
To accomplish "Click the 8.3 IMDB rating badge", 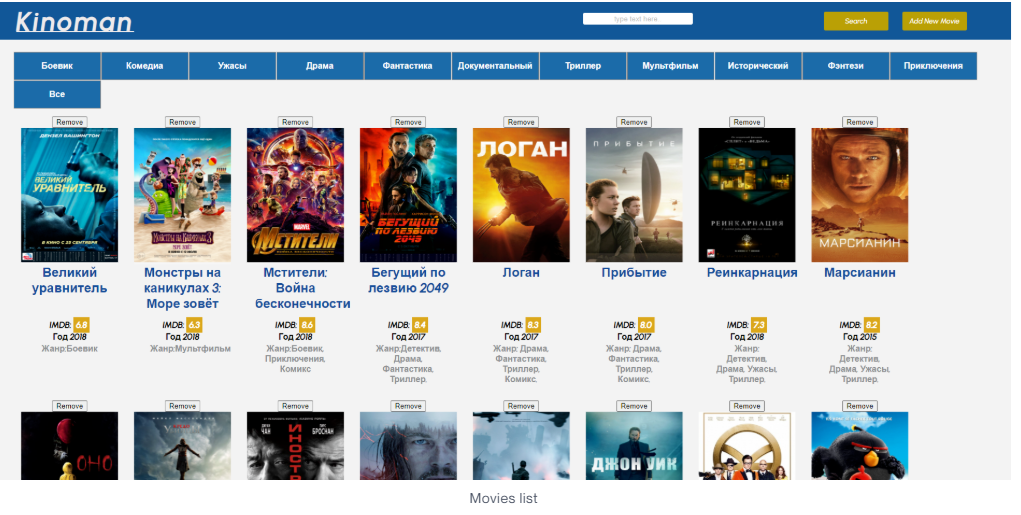I will (x=533, y=325).
